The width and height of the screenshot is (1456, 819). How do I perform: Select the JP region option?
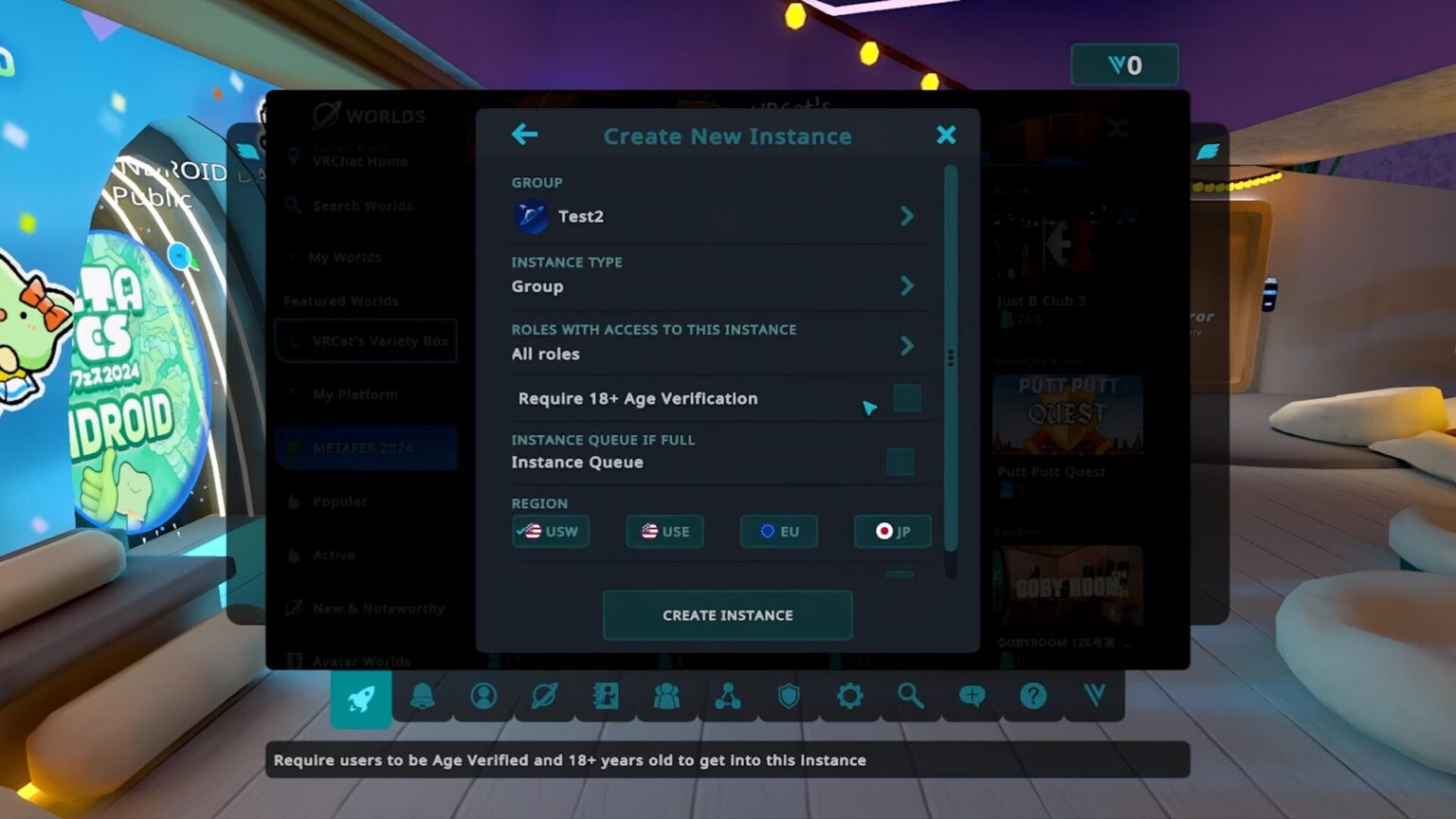(892, 531)
